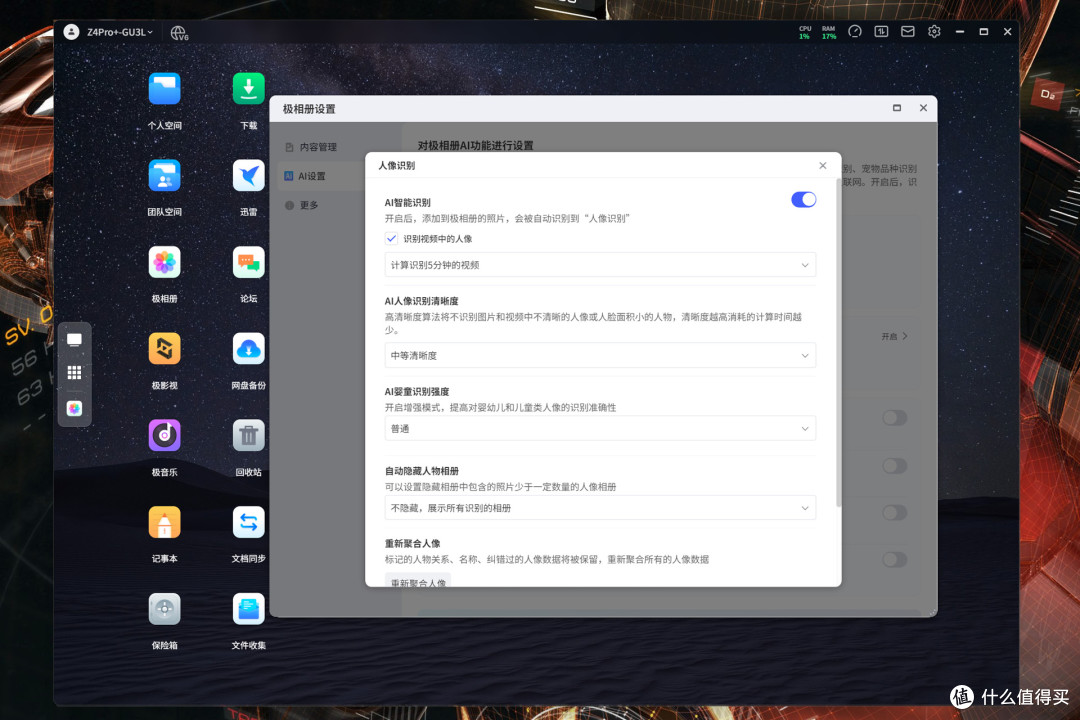Open the system settings gear icon
This screenshot has width=1080, height=720.
tap(934, 32)
